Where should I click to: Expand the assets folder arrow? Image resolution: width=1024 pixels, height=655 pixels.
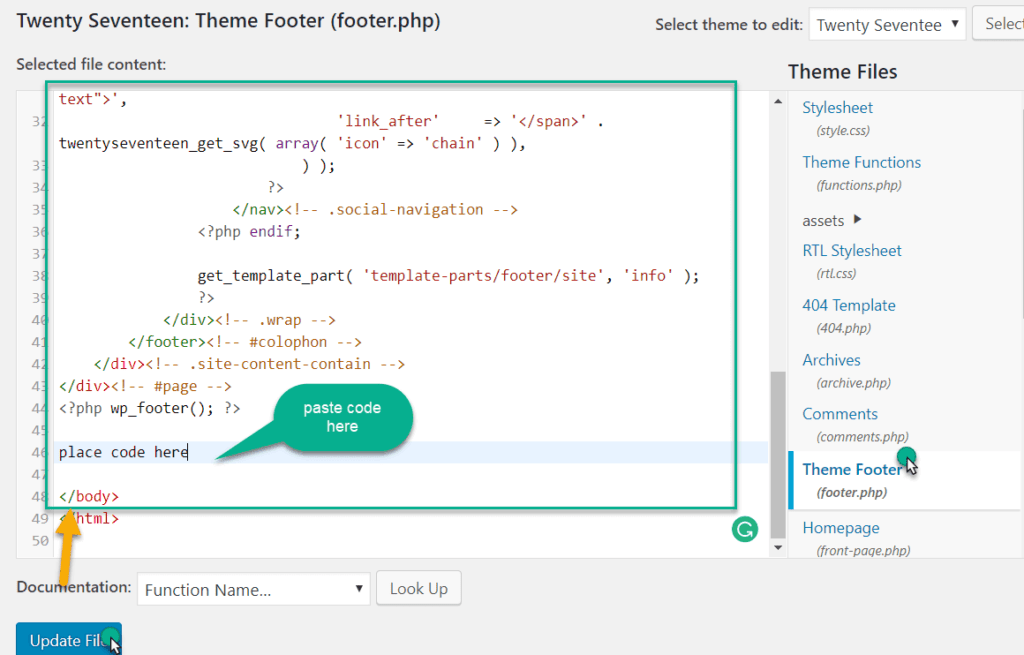click(857, 219)
